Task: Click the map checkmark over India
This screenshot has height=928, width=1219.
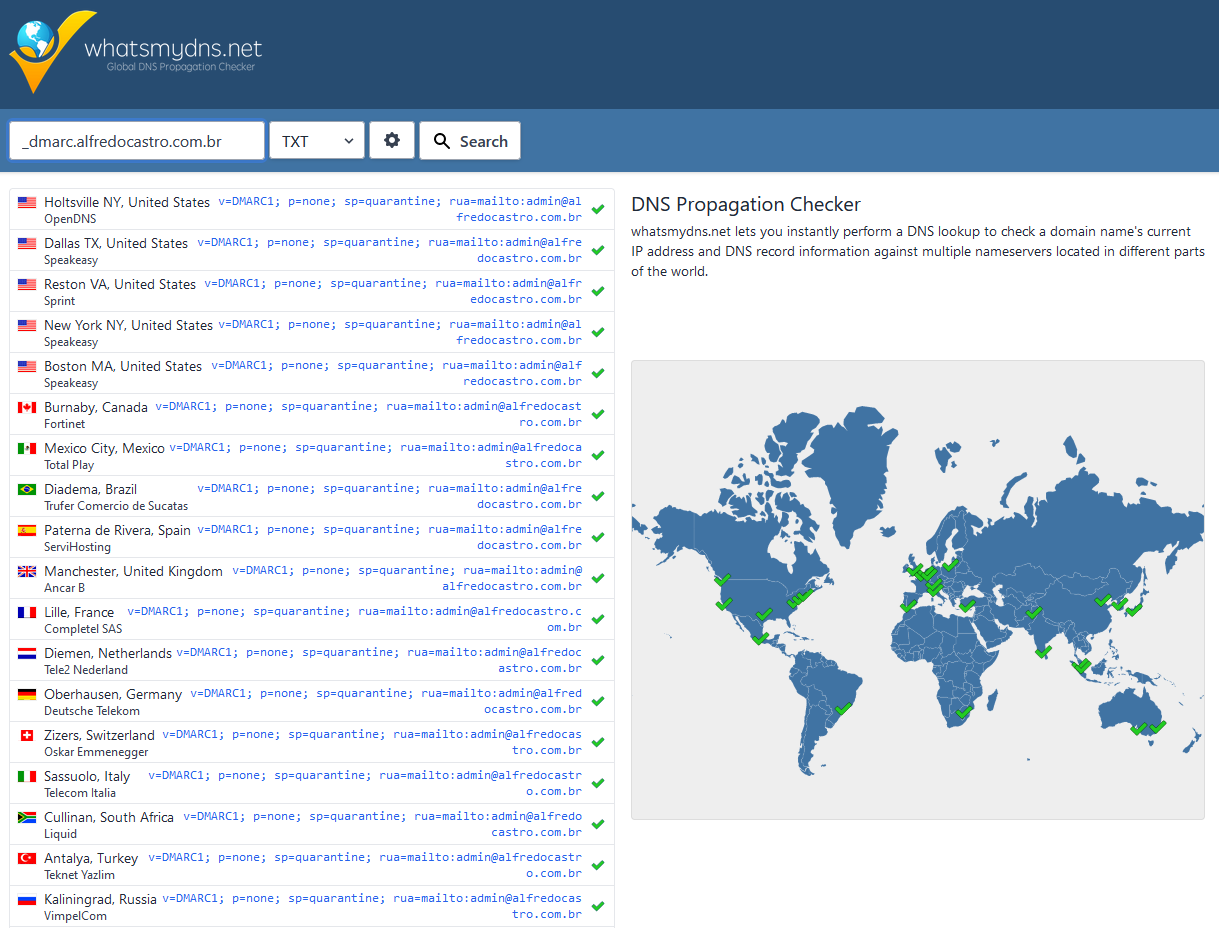Action: coord(1043,651)
